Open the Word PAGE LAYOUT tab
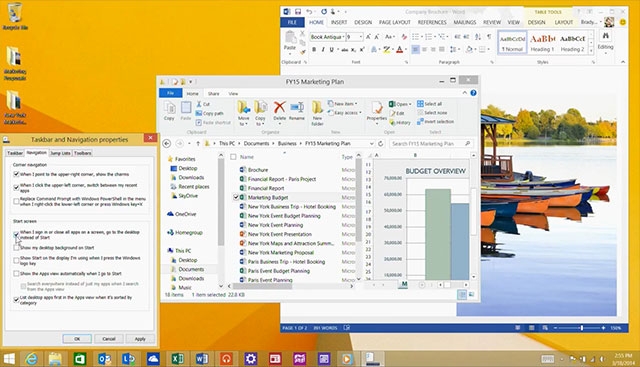The height and width of the screenshot is (367, 640). pyautogui.click(x=394, y=22)
